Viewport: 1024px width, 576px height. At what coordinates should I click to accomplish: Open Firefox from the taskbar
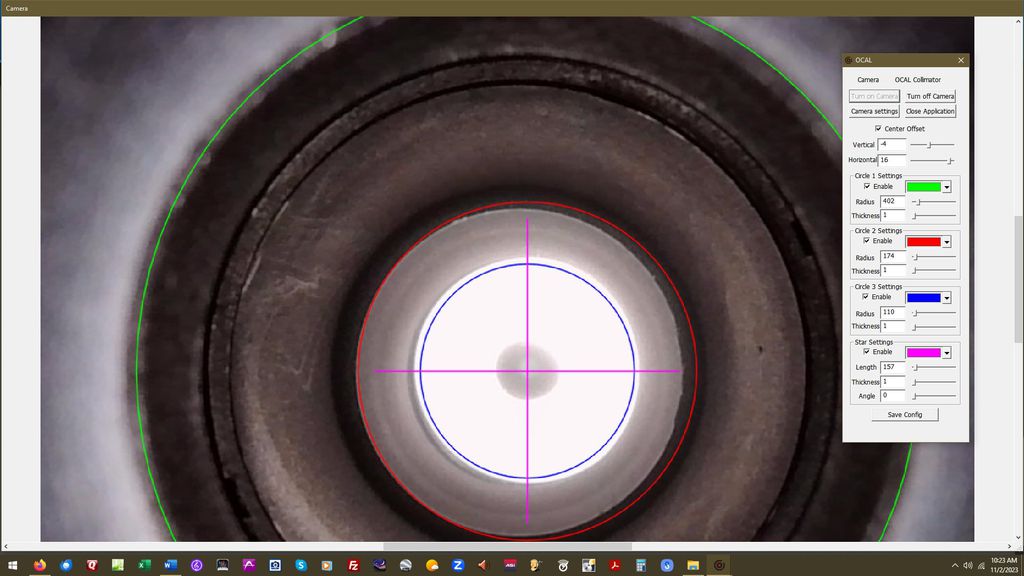40,565
